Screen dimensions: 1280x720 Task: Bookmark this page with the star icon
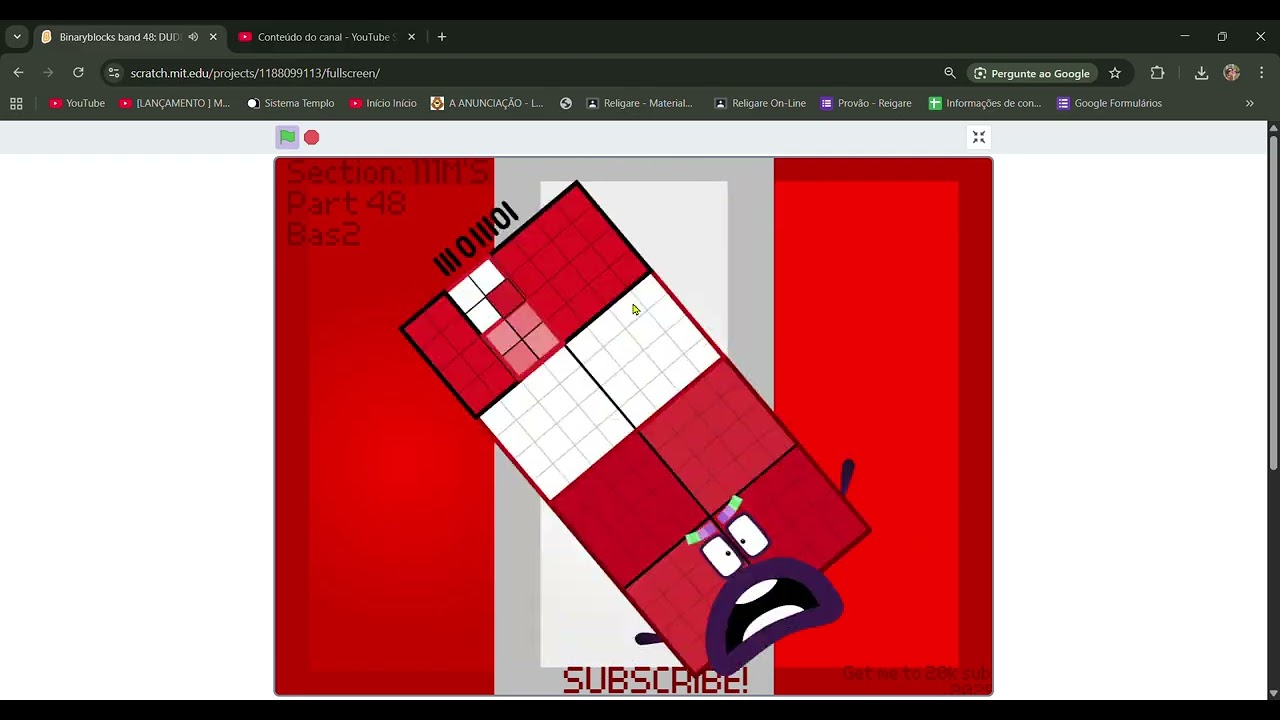tap(1115, 73)
